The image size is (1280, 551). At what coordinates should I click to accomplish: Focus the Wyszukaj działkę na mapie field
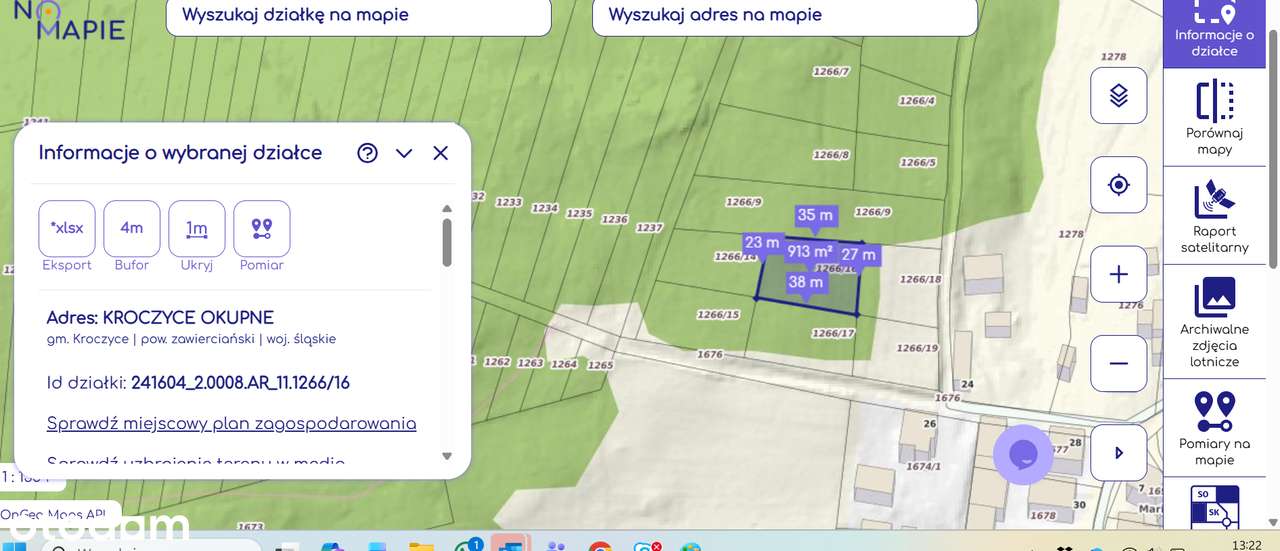358,15
